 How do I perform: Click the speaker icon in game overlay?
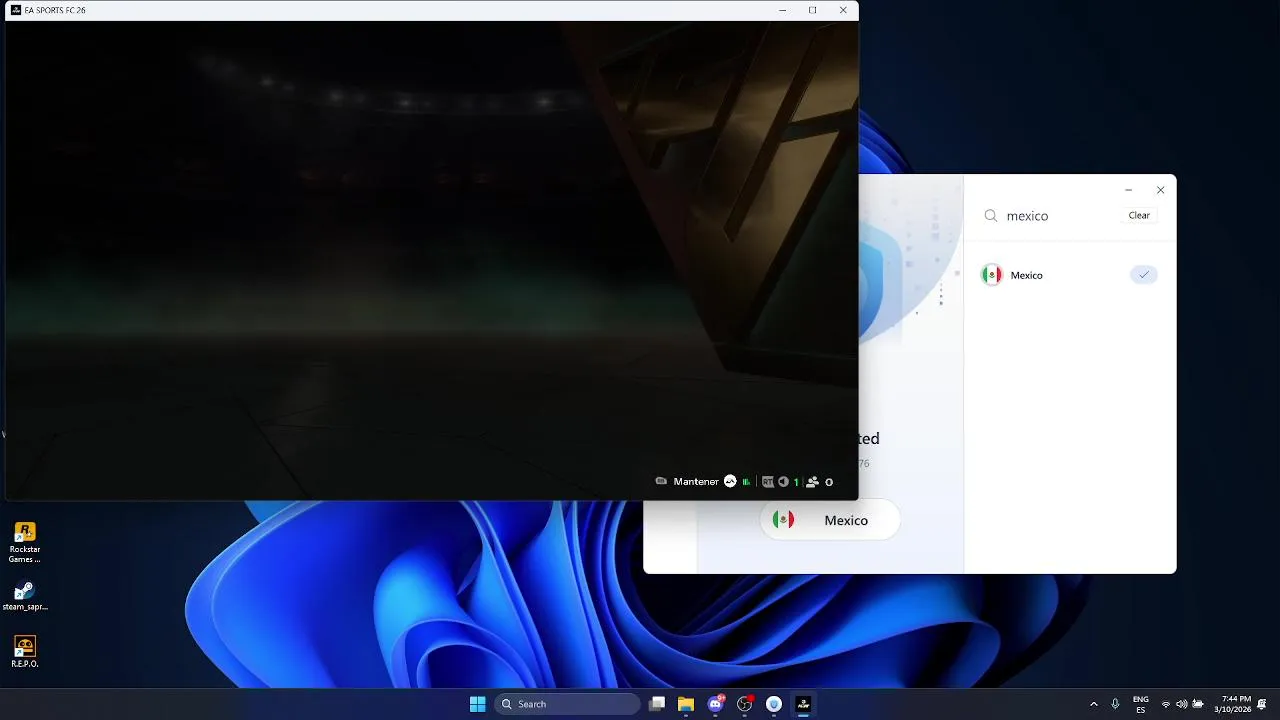coord(783,482)
